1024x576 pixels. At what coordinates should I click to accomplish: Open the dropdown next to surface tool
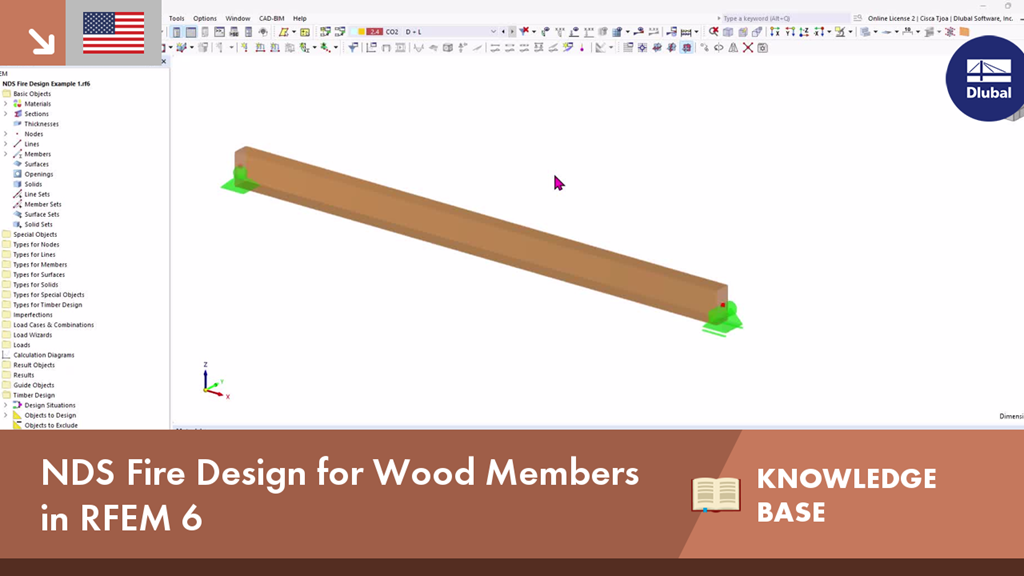pos(294,32)
